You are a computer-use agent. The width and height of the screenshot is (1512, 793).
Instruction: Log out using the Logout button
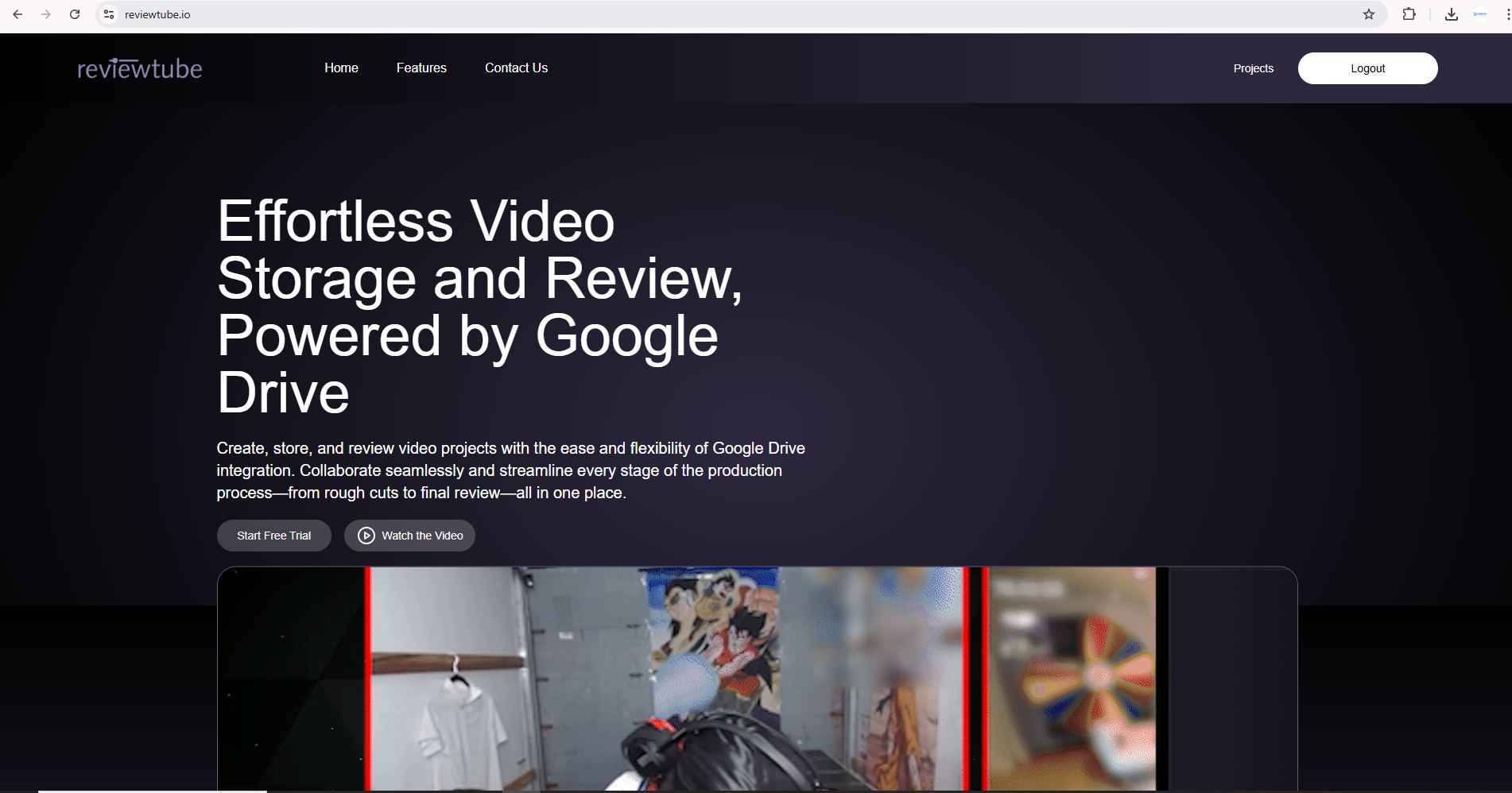tap(1367, 68)
